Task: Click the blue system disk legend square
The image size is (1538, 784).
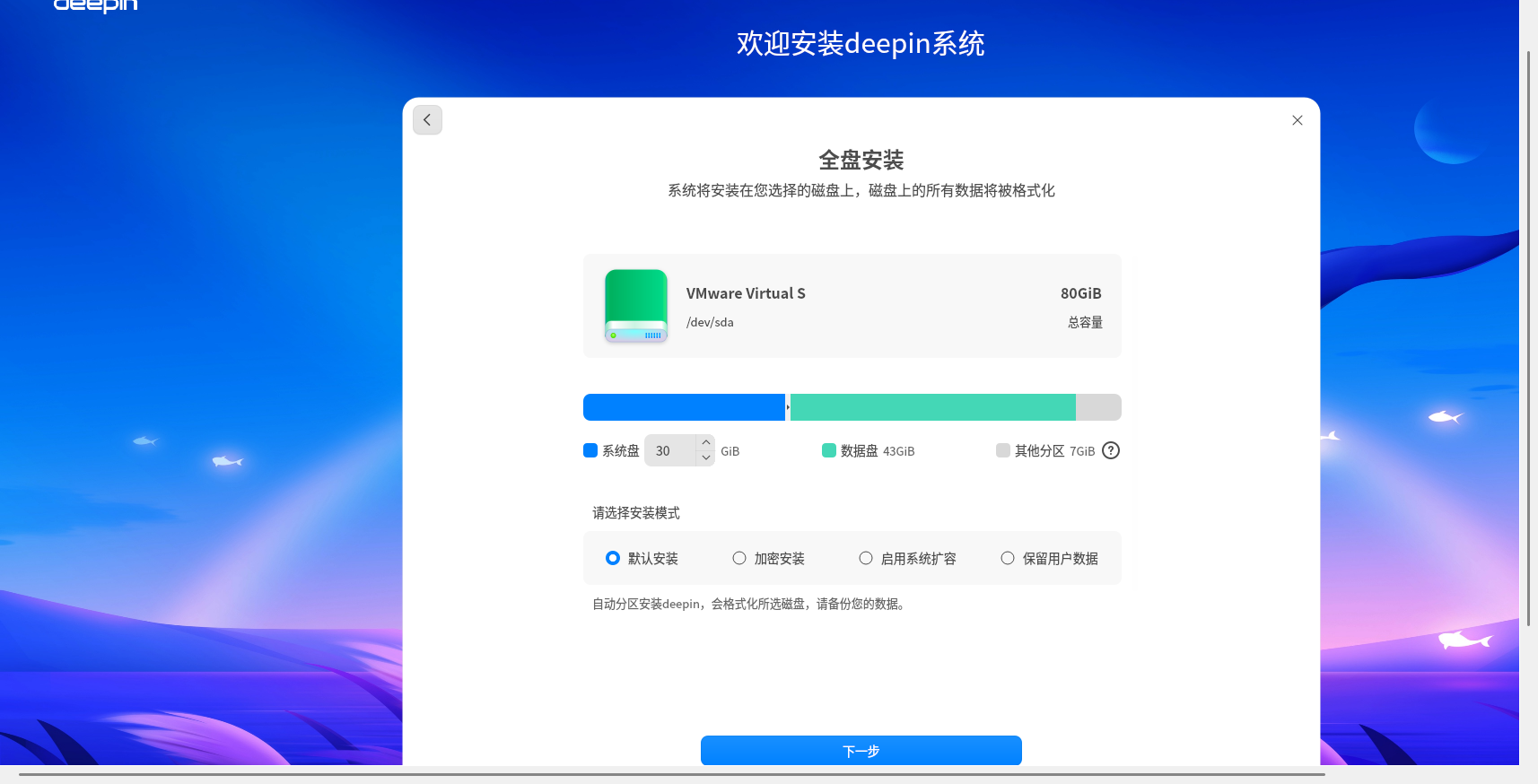Action: pyautogui.click(x=590, y=450)
